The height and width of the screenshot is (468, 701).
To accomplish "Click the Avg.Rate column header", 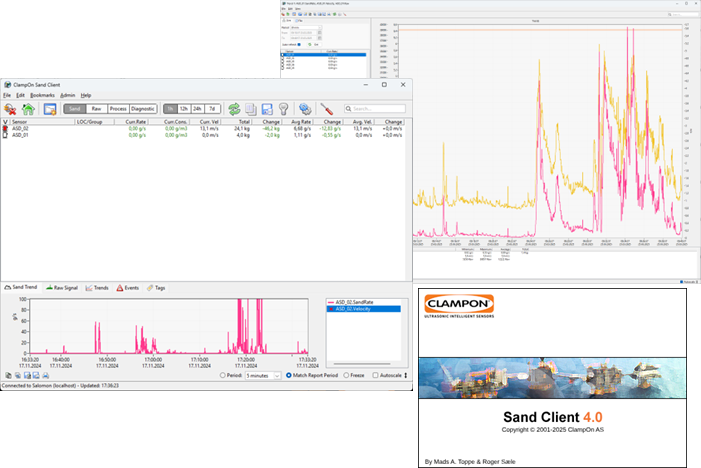I will tap(298, 122).
